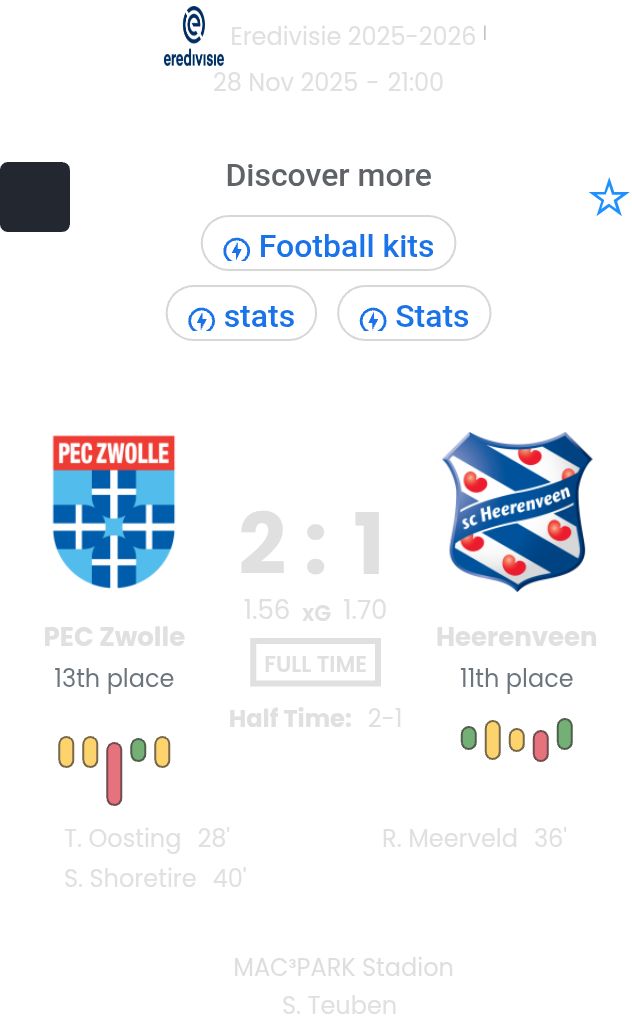Viewport: 632px width, 1032px height.
Task: Click the dark square button at left
Action: click(35, 197)
